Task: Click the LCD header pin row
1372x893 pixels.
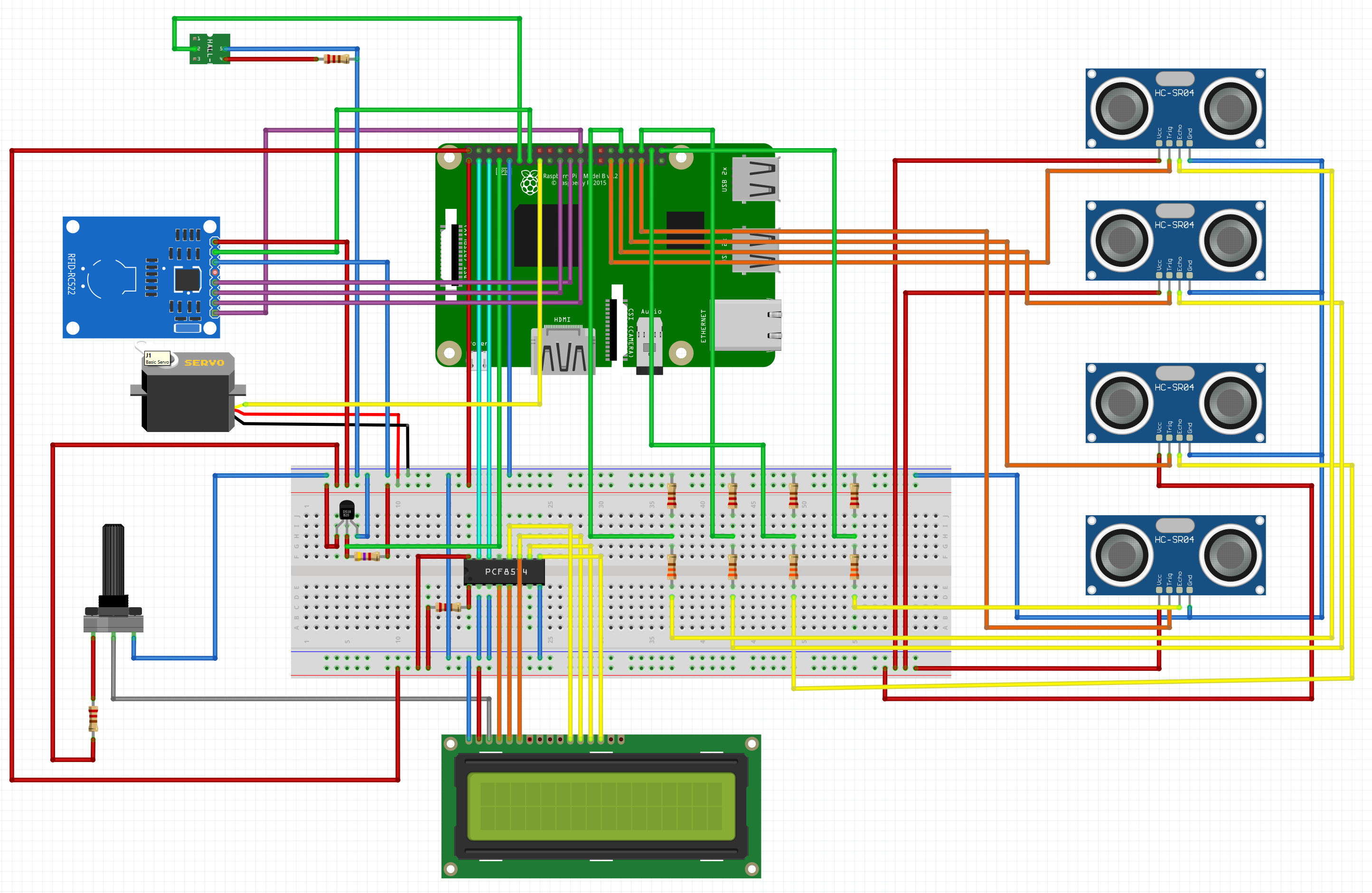Action: [x=545, y=739]
